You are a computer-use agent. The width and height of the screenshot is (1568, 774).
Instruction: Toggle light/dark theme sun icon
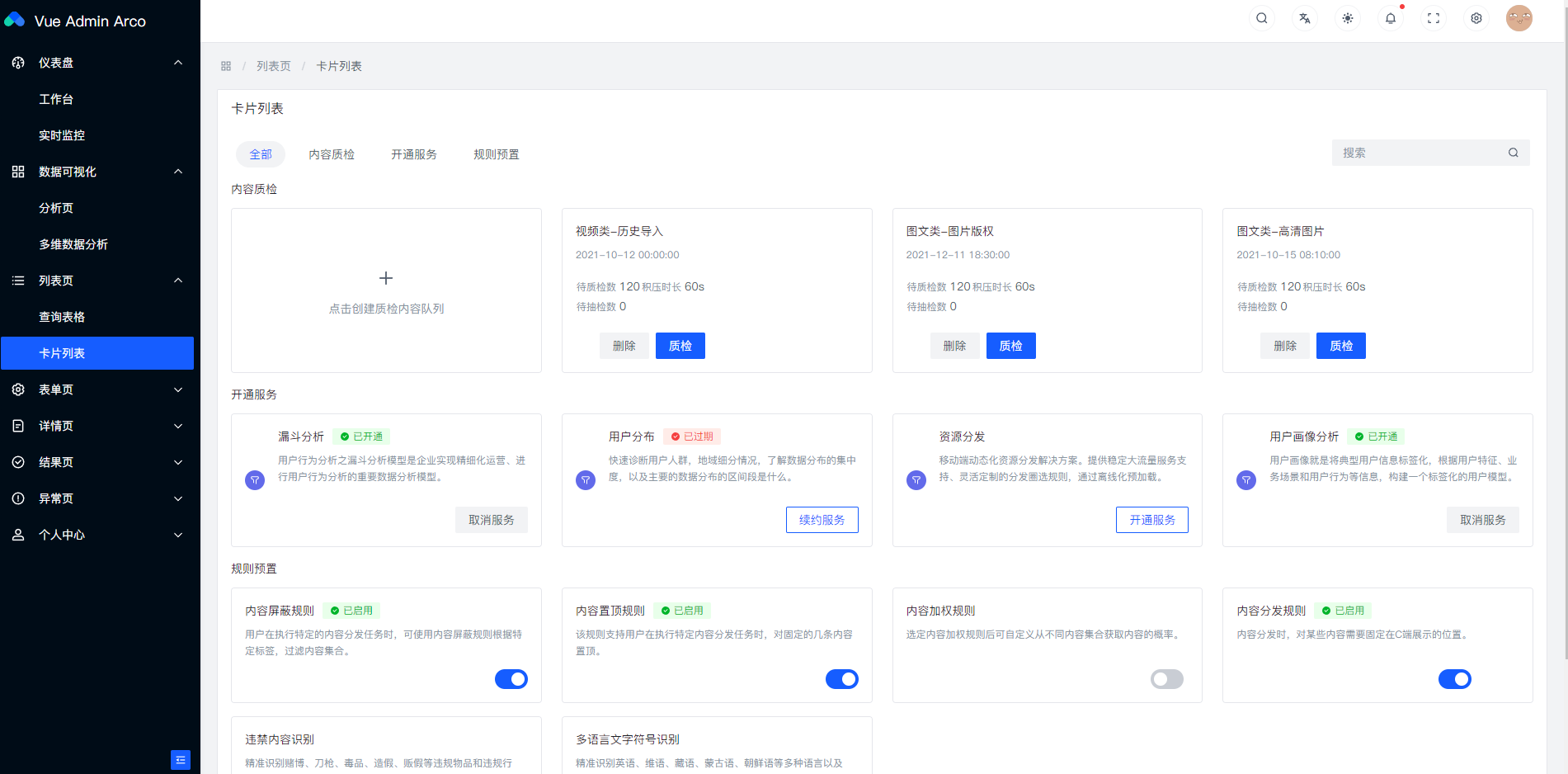click(1348, 18)
